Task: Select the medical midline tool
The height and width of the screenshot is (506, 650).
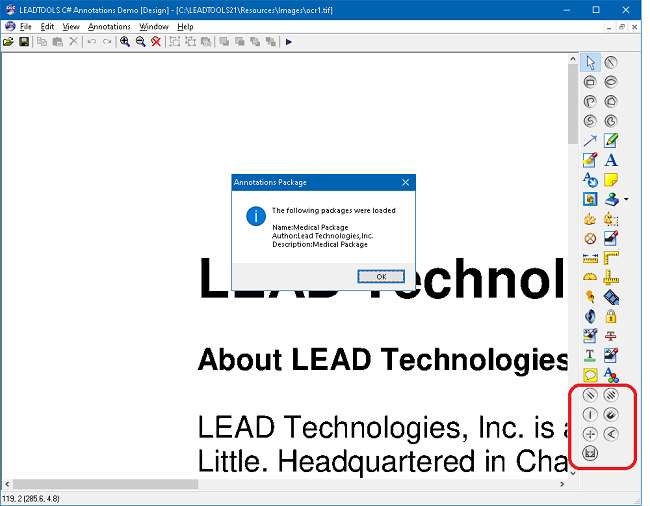Action: click(590, 414)
